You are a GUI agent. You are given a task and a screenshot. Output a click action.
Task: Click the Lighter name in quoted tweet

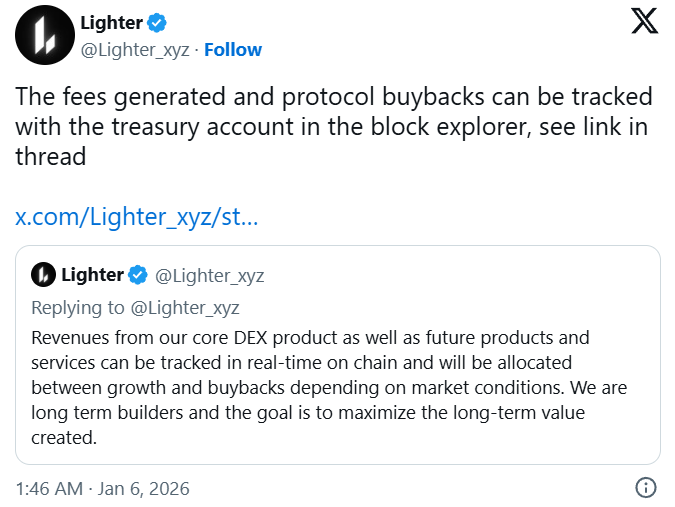tap(93, 275)
